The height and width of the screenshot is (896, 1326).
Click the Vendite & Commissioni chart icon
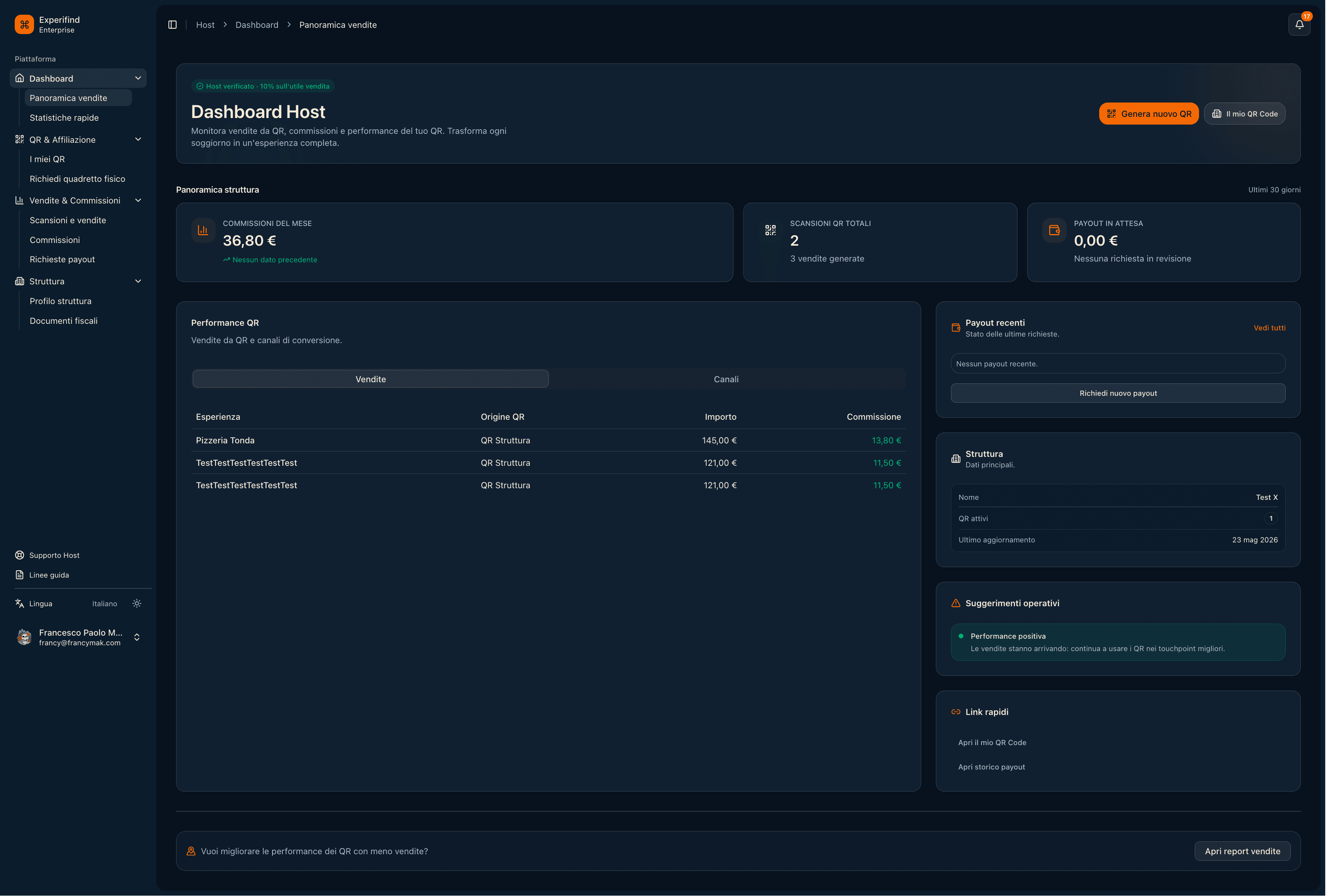(19, 200)
